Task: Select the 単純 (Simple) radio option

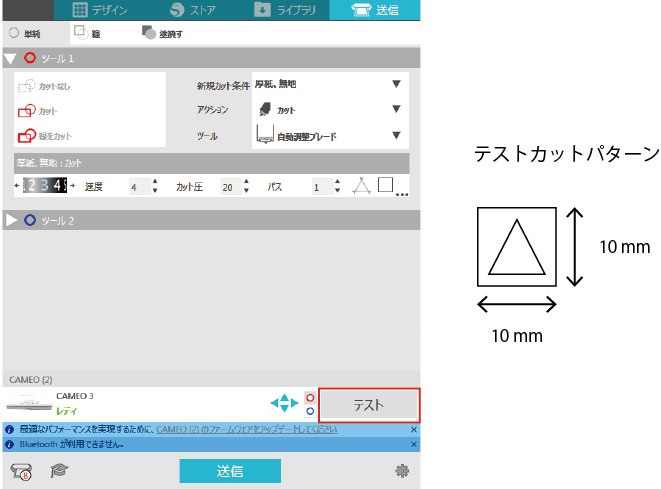Action: (x=14, y=33)
